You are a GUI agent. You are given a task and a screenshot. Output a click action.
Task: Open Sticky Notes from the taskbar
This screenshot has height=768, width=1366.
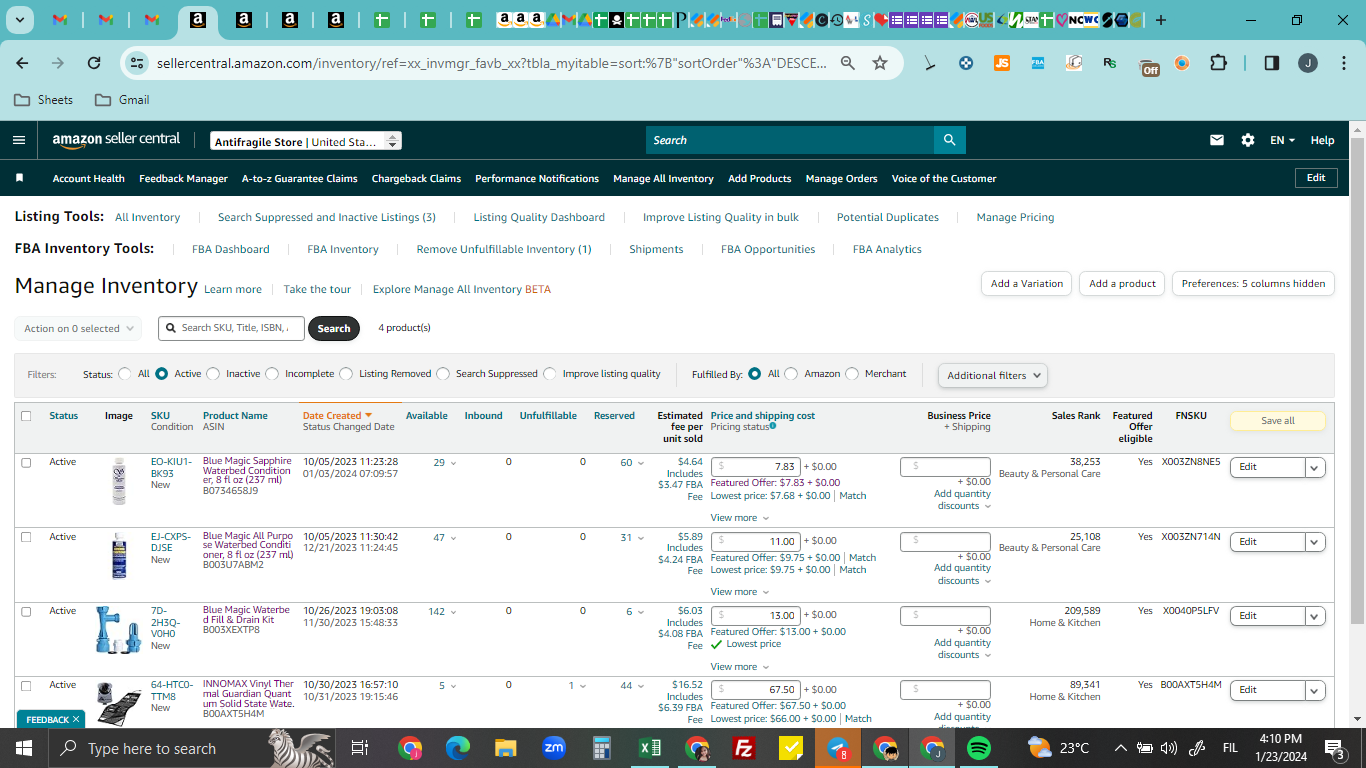[x=791, y=748]
